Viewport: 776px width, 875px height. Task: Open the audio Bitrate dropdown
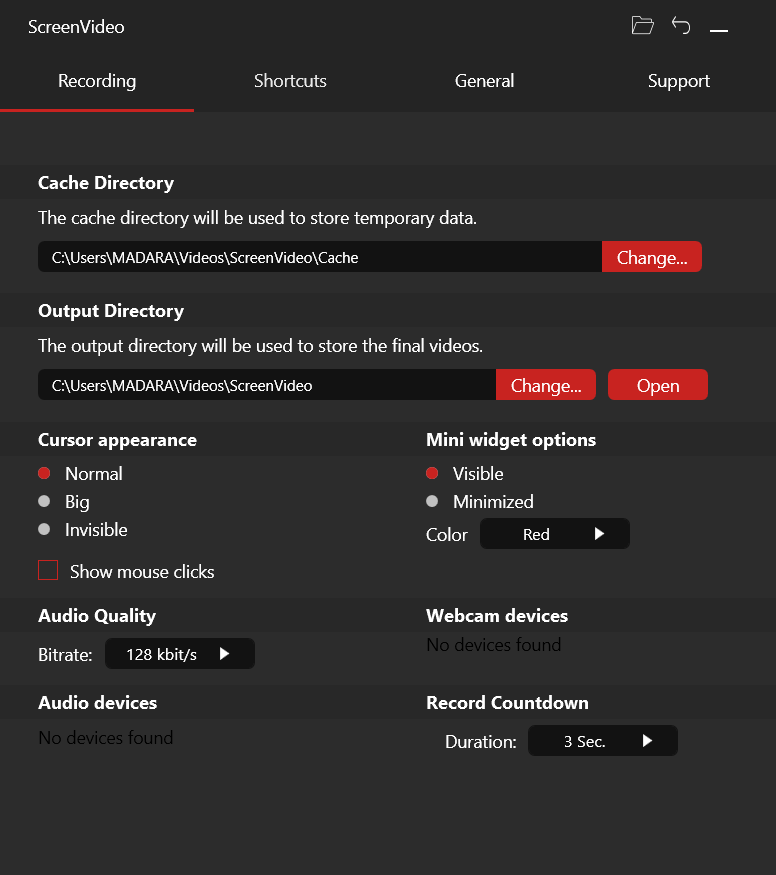tap(180, 654)
